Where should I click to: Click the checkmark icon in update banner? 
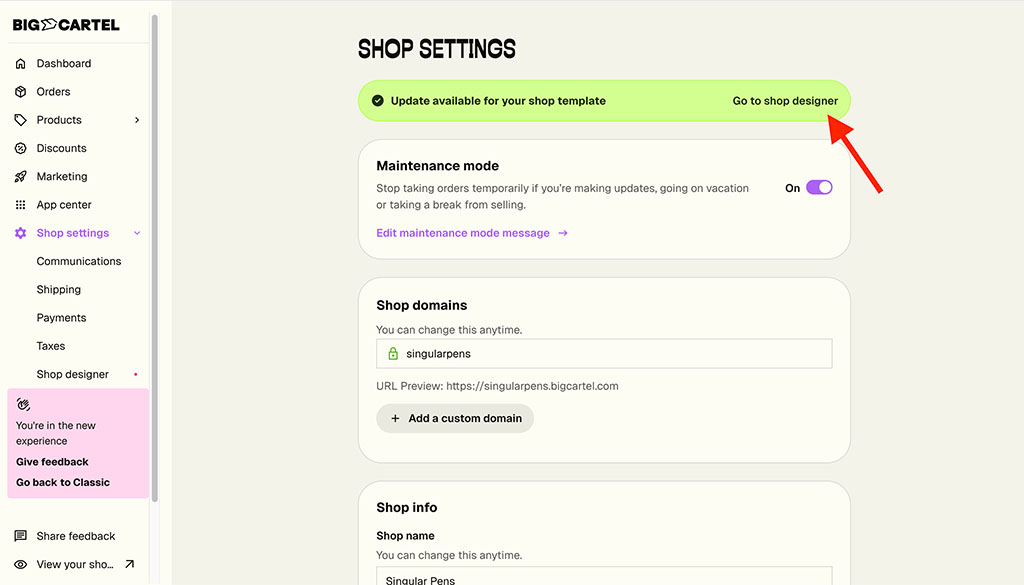coord(377,101)
